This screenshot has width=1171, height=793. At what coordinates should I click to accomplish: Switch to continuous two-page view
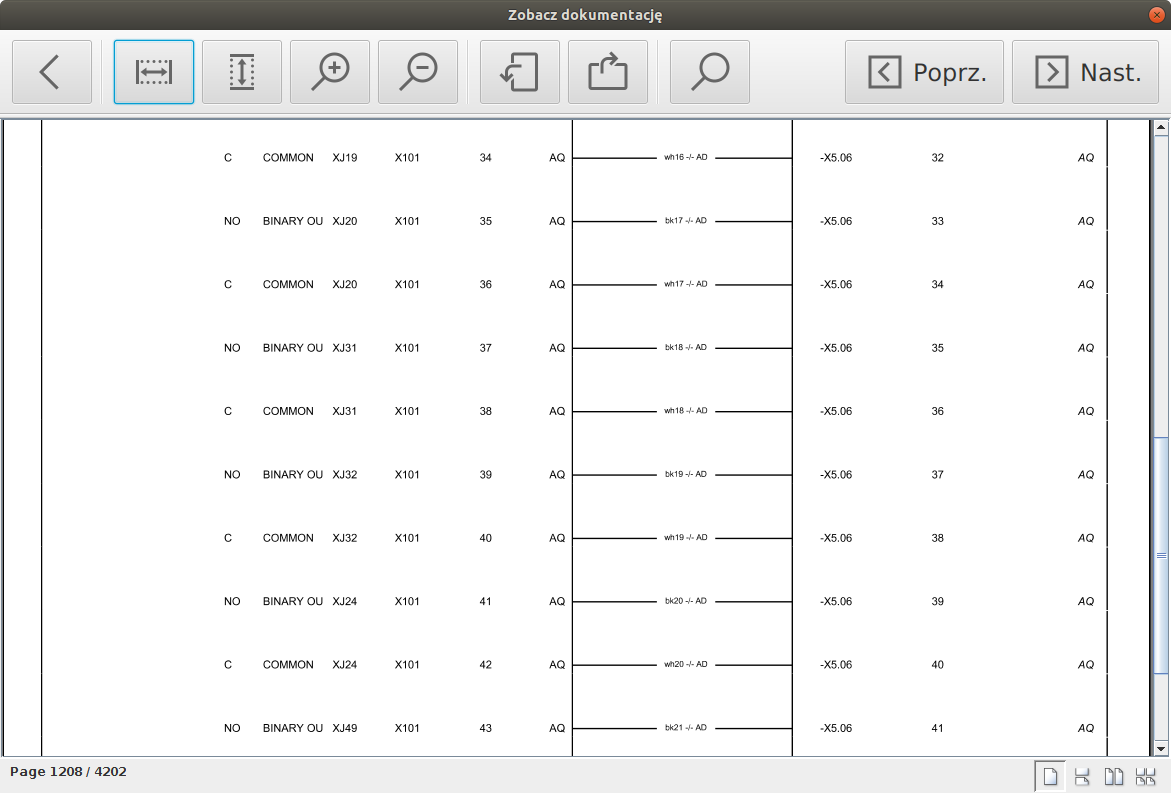[x=1146, y=777]
